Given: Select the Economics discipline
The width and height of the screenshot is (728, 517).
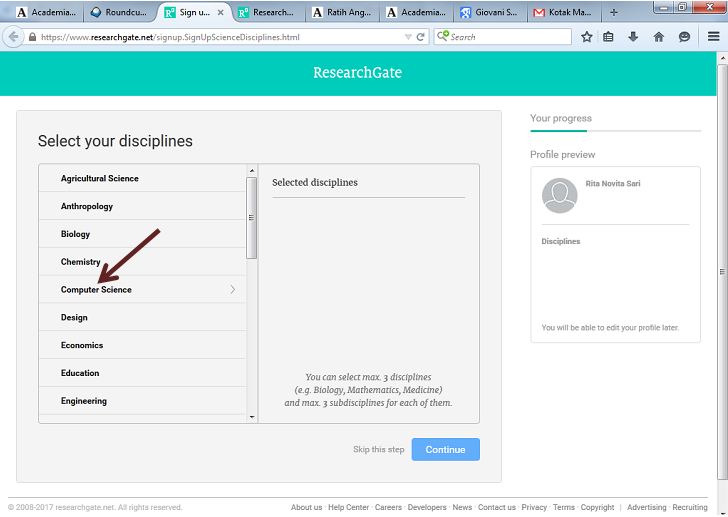Looking at the screenshot, I should (142, 345).
